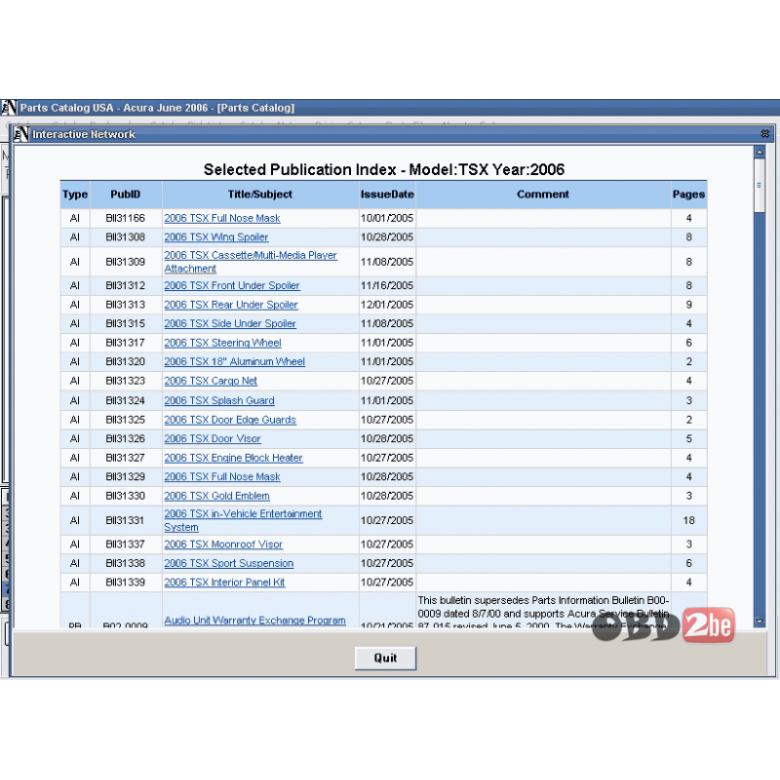Open 2006 TSX Engine Block Heater link
Screen dimensions: 780x780
pos(233,458)
